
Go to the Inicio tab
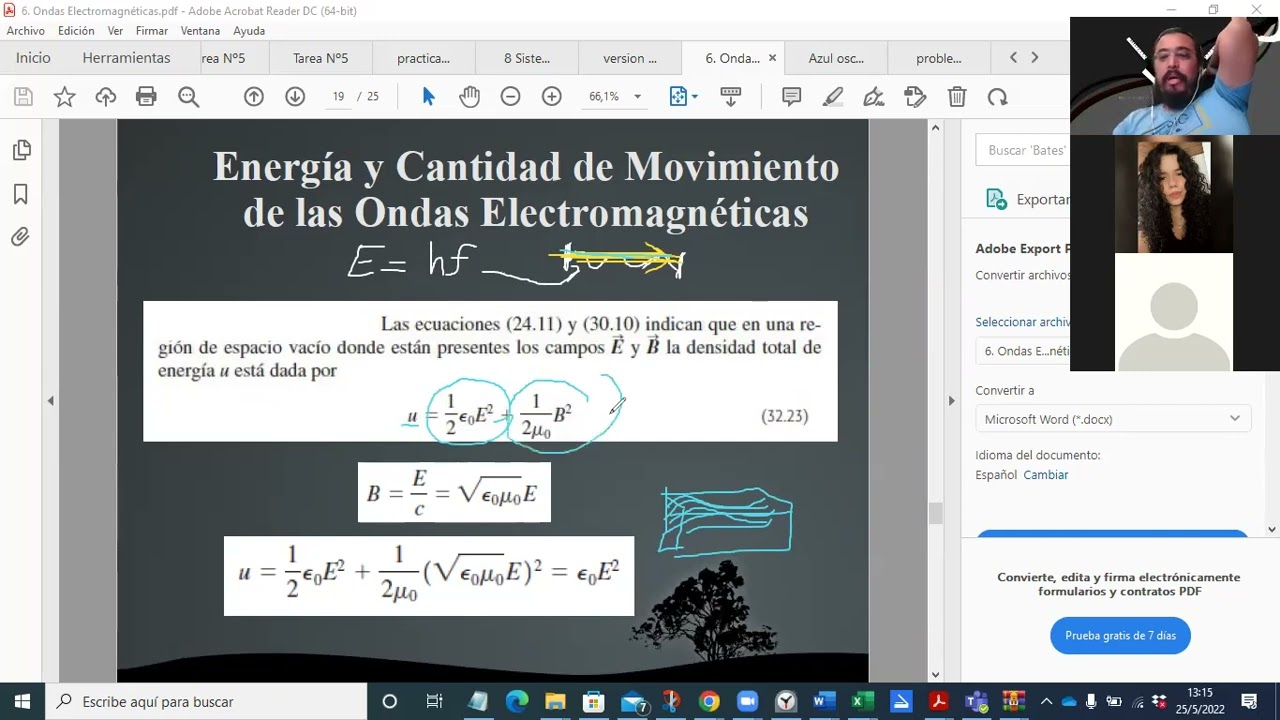33,58
